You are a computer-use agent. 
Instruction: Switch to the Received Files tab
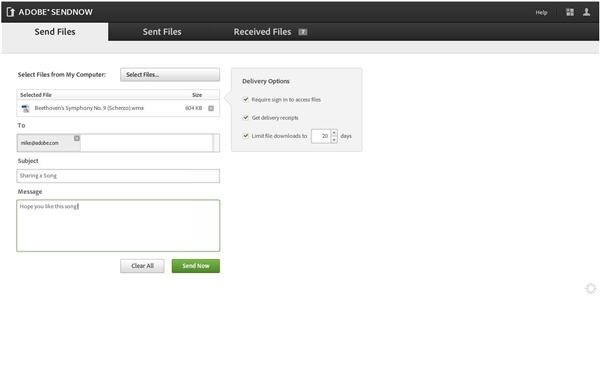pos(262,32)
